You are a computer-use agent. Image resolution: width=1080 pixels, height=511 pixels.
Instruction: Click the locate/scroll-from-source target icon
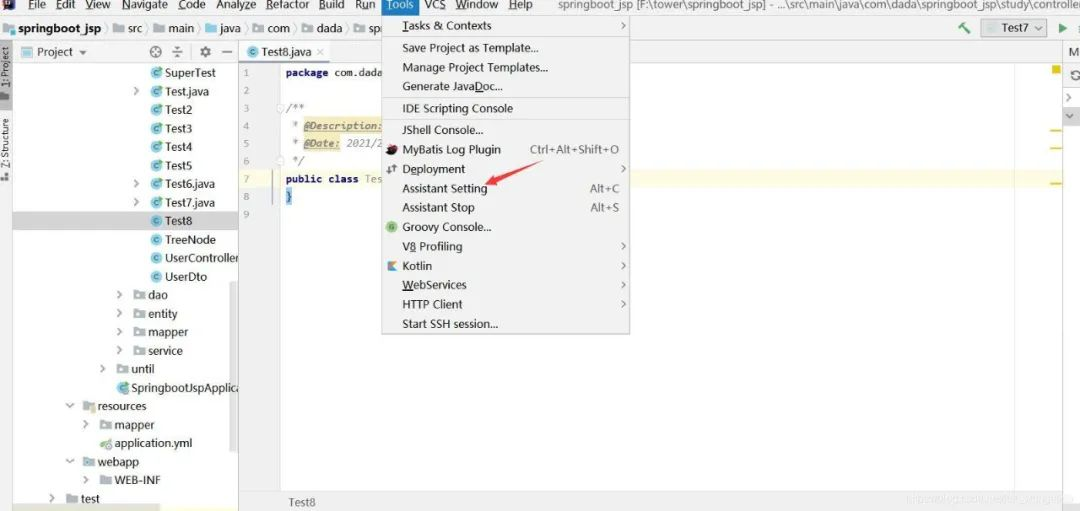pyautogui.click(x=156, y=52)
